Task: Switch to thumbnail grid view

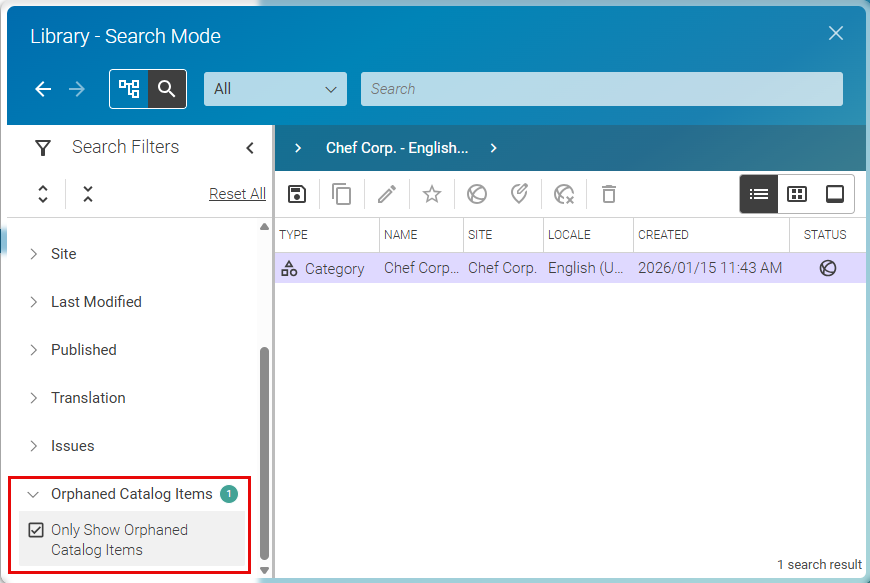Action: coord(797,194)
